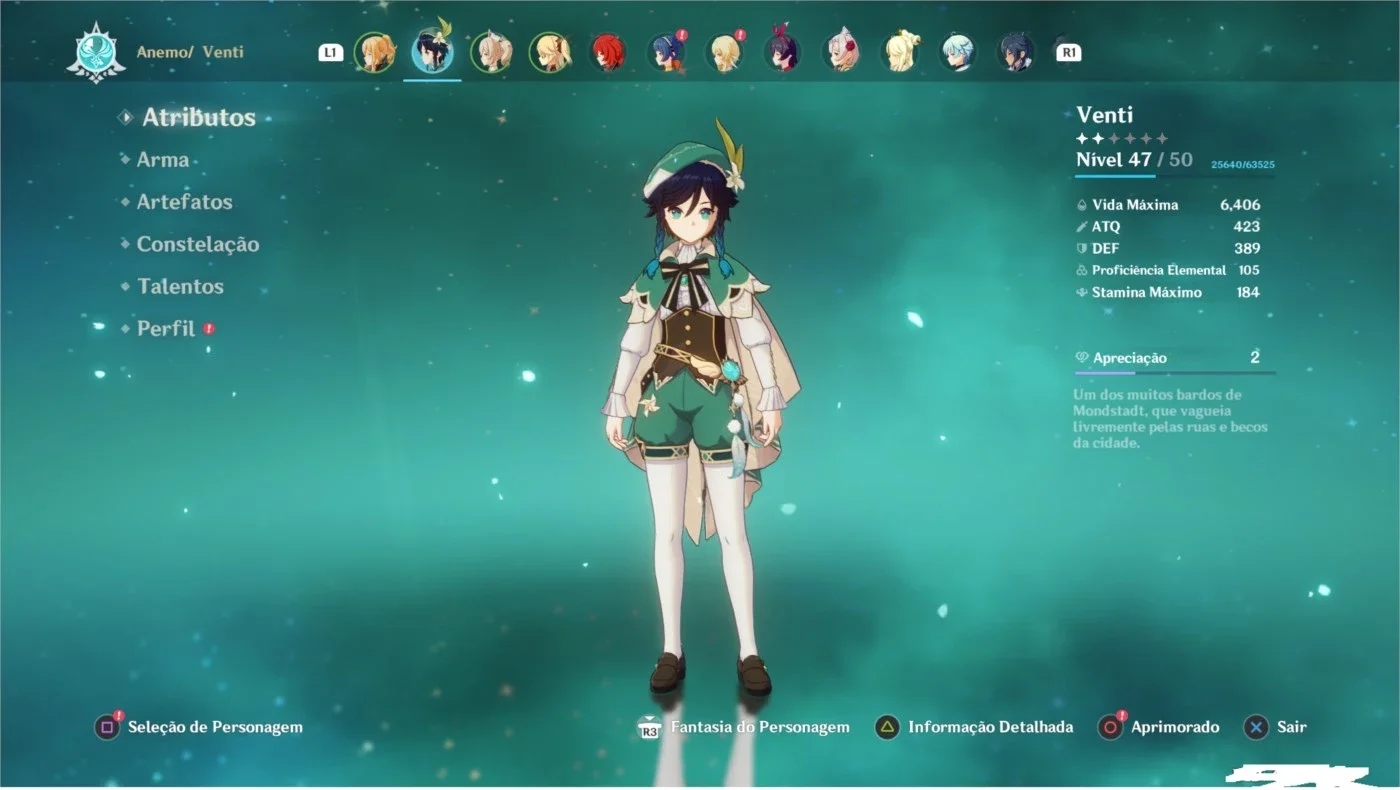Click the Venti character model
This screenshot has width=1400, height=790.
tap(702, 410)
